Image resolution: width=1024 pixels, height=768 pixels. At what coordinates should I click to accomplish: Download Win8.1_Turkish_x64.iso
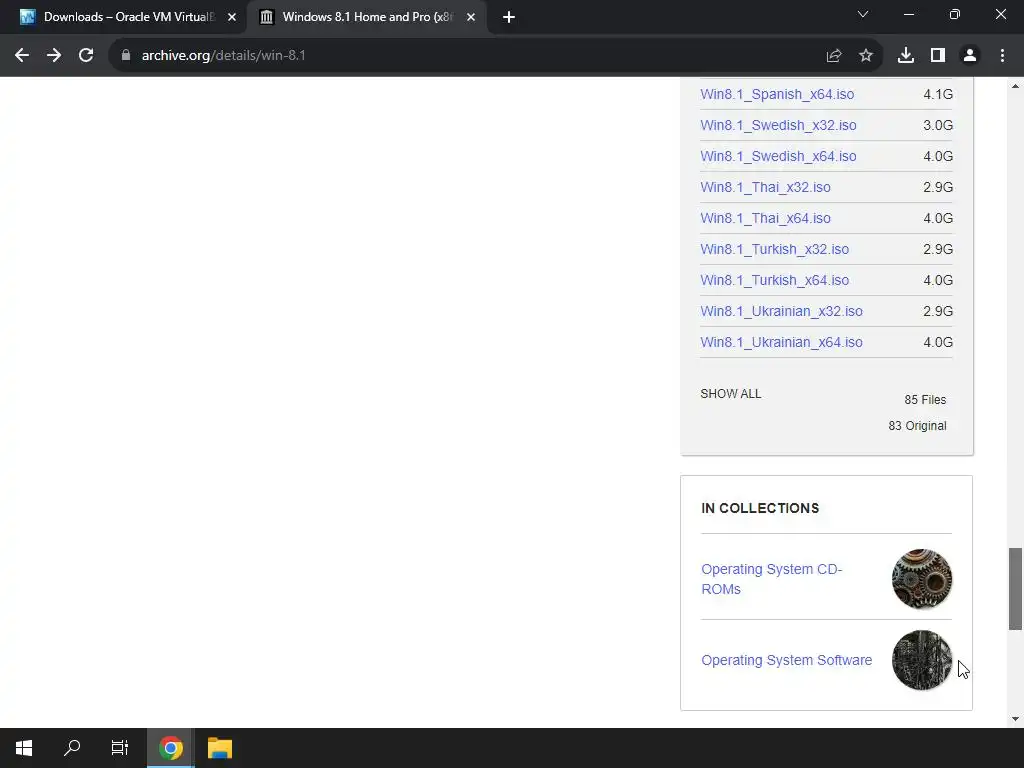tap(775, 280)
